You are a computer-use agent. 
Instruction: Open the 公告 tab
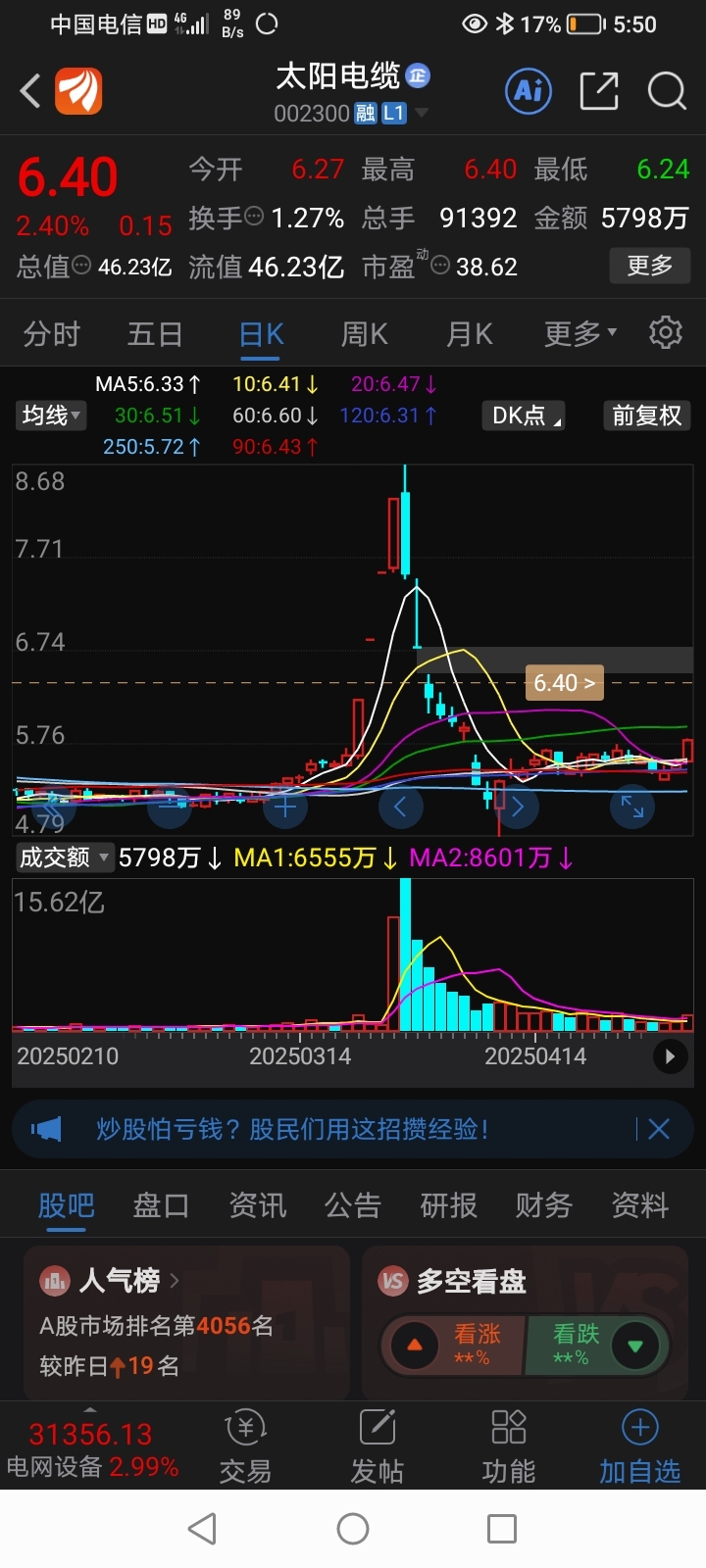353,1204
